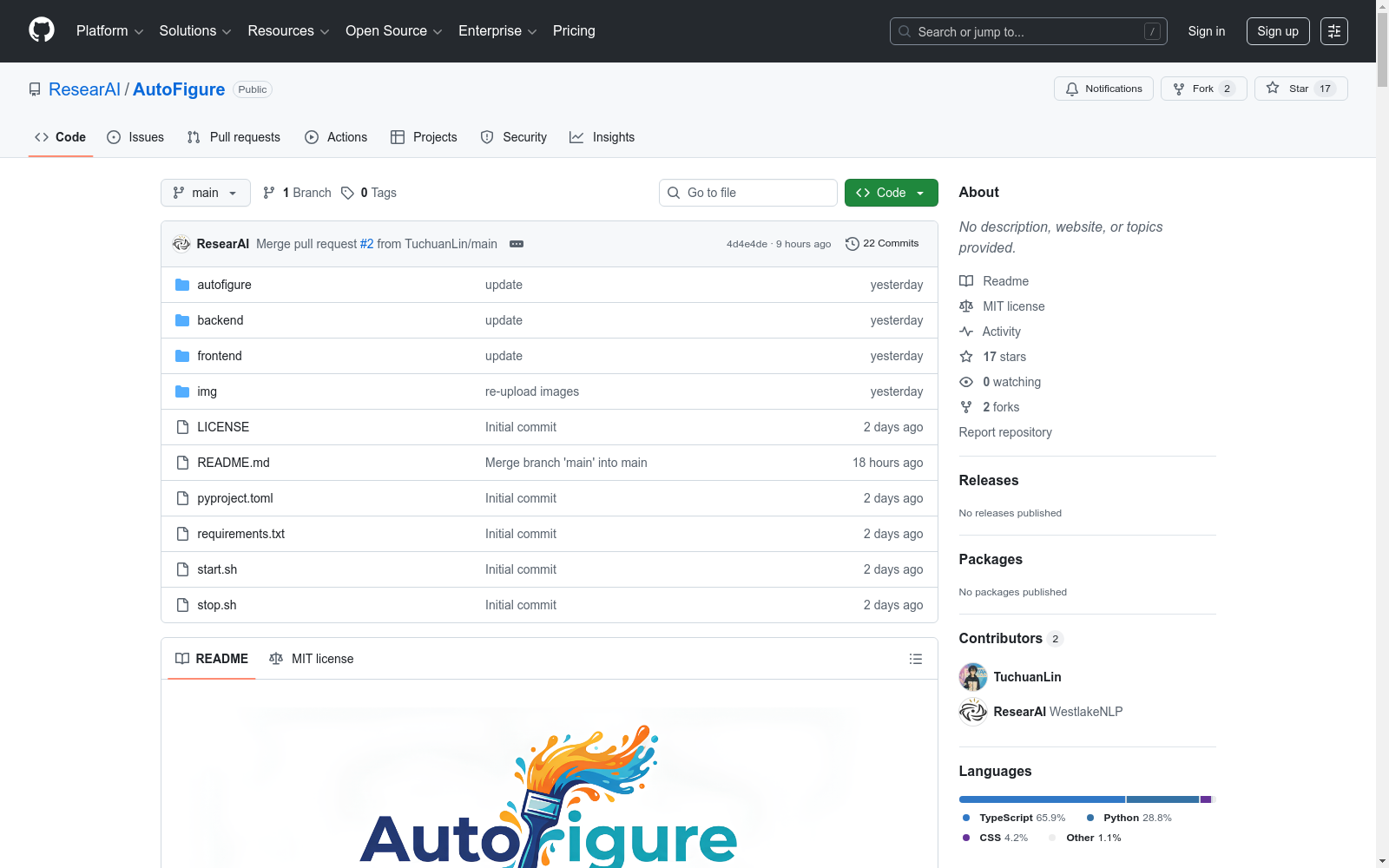
Task: Click the pyproject.toml file icon
Action: 182,498
